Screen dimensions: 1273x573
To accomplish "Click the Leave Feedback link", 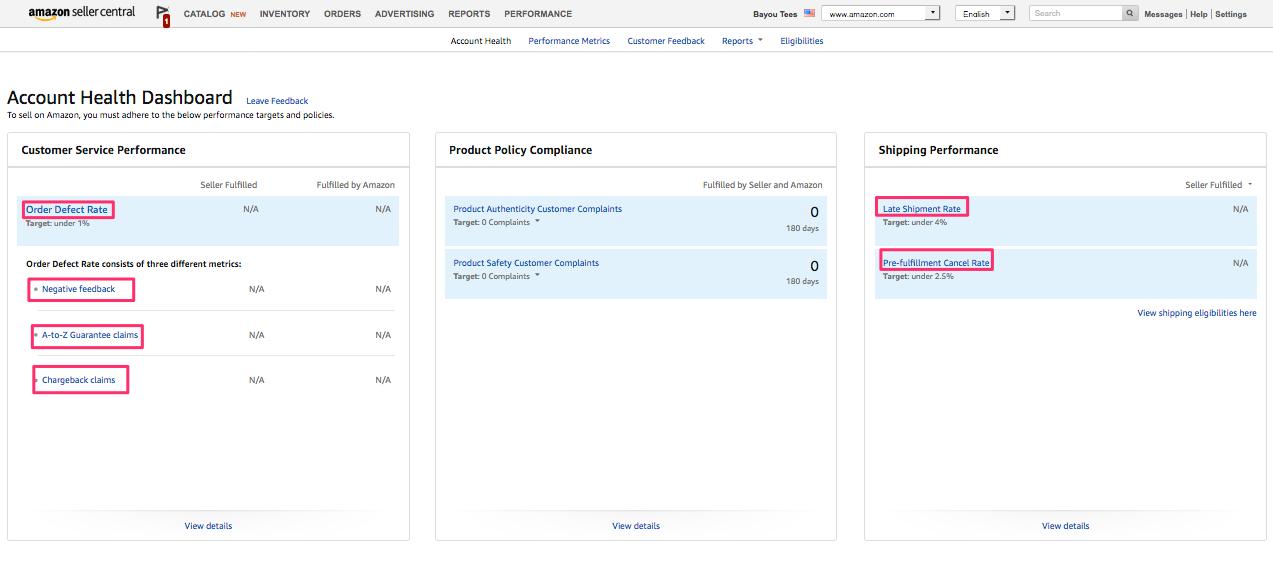I will [x=277, y=101].
